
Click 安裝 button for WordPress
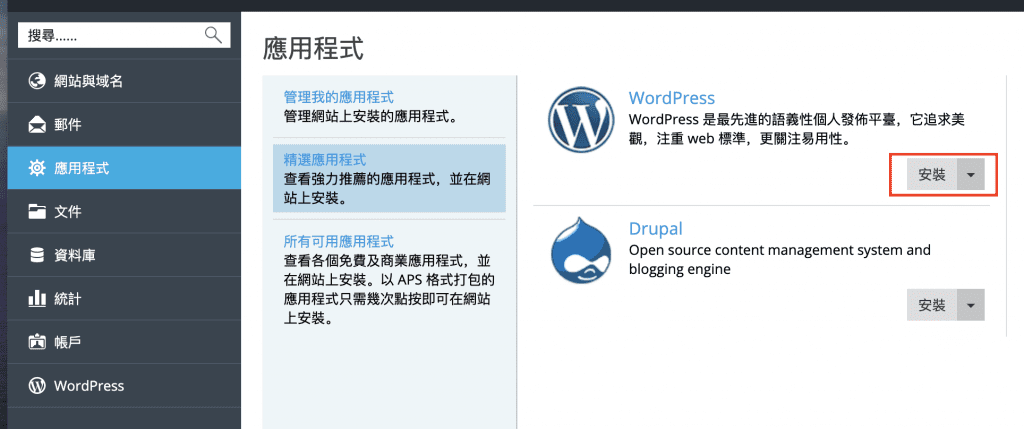pyautogui.click(x=932, y=175)
